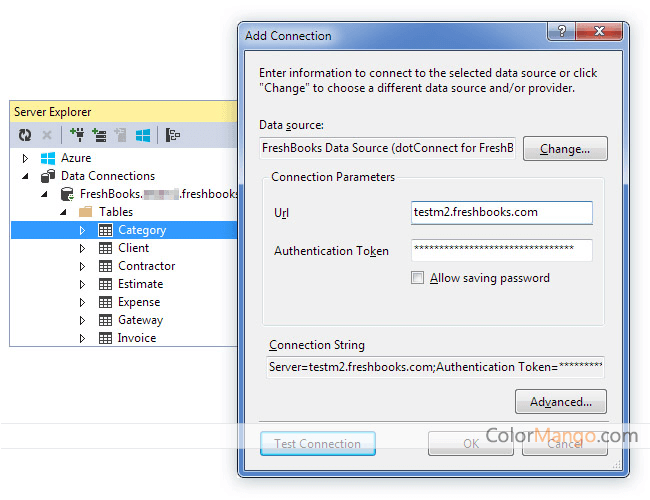Select the Invoice table label
Screen dimensions: 650x500
pos(137,338)
